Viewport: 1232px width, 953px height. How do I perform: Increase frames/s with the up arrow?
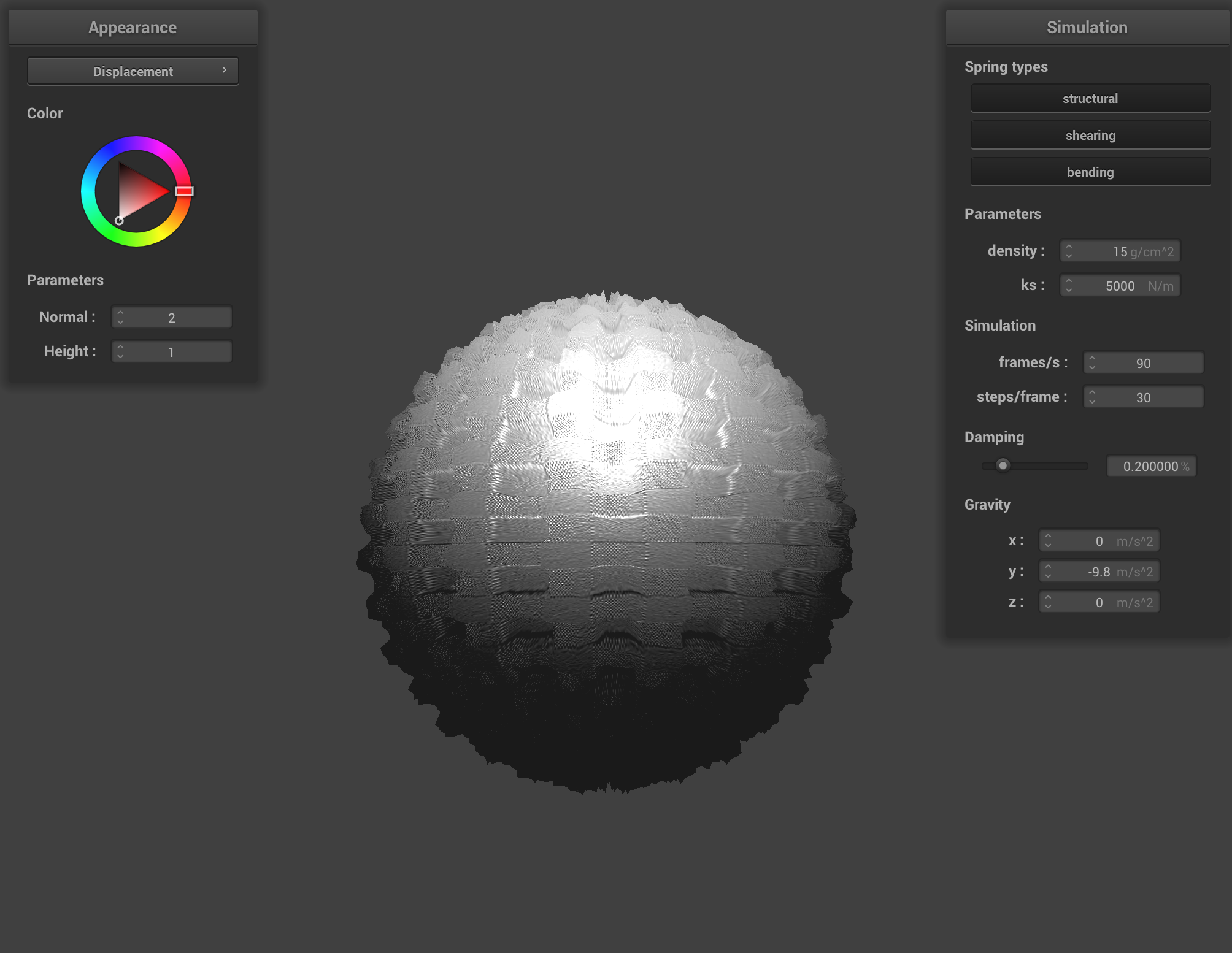pyautogui.click(x=1092, y=358)
